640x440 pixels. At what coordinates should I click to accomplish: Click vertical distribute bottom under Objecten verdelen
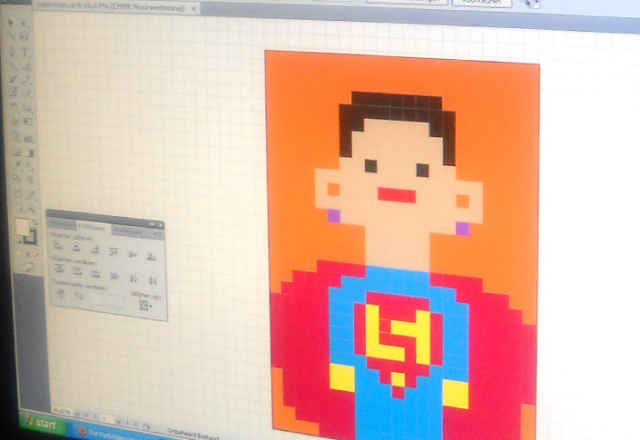pos(96,273)
